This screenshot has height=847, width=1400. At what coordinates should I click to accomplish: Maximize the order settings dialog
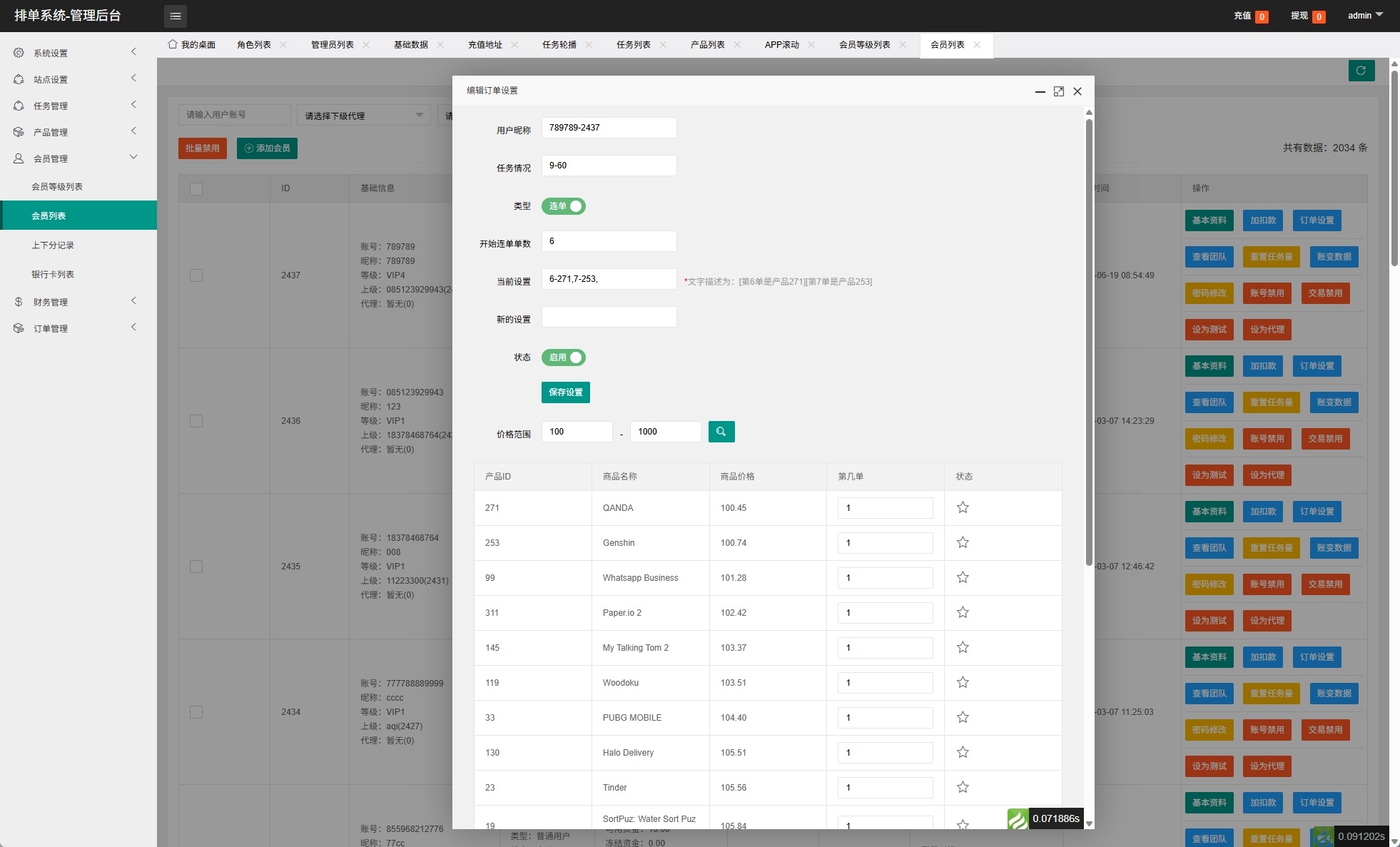tap(1059, 91)
